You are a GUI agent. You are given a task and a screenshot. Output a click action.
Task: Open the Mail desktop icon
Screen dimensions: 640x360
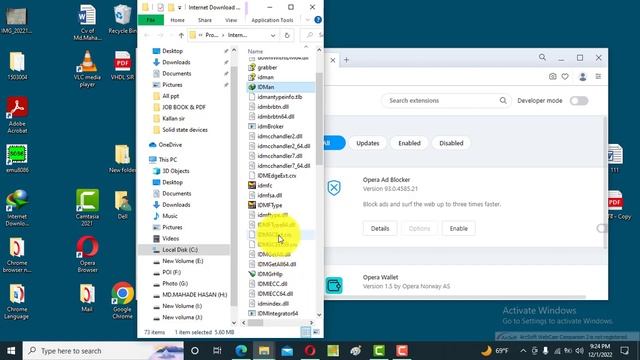point(87,298)
